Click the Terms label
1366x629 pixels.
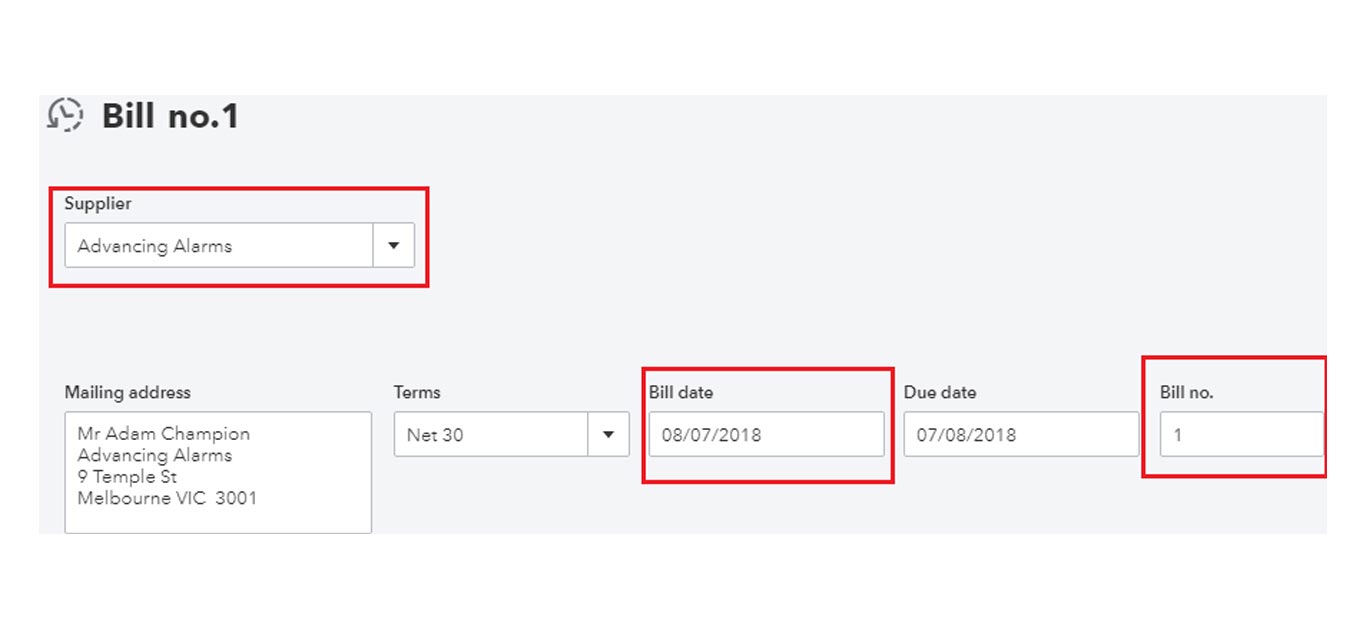pos(417,392)
